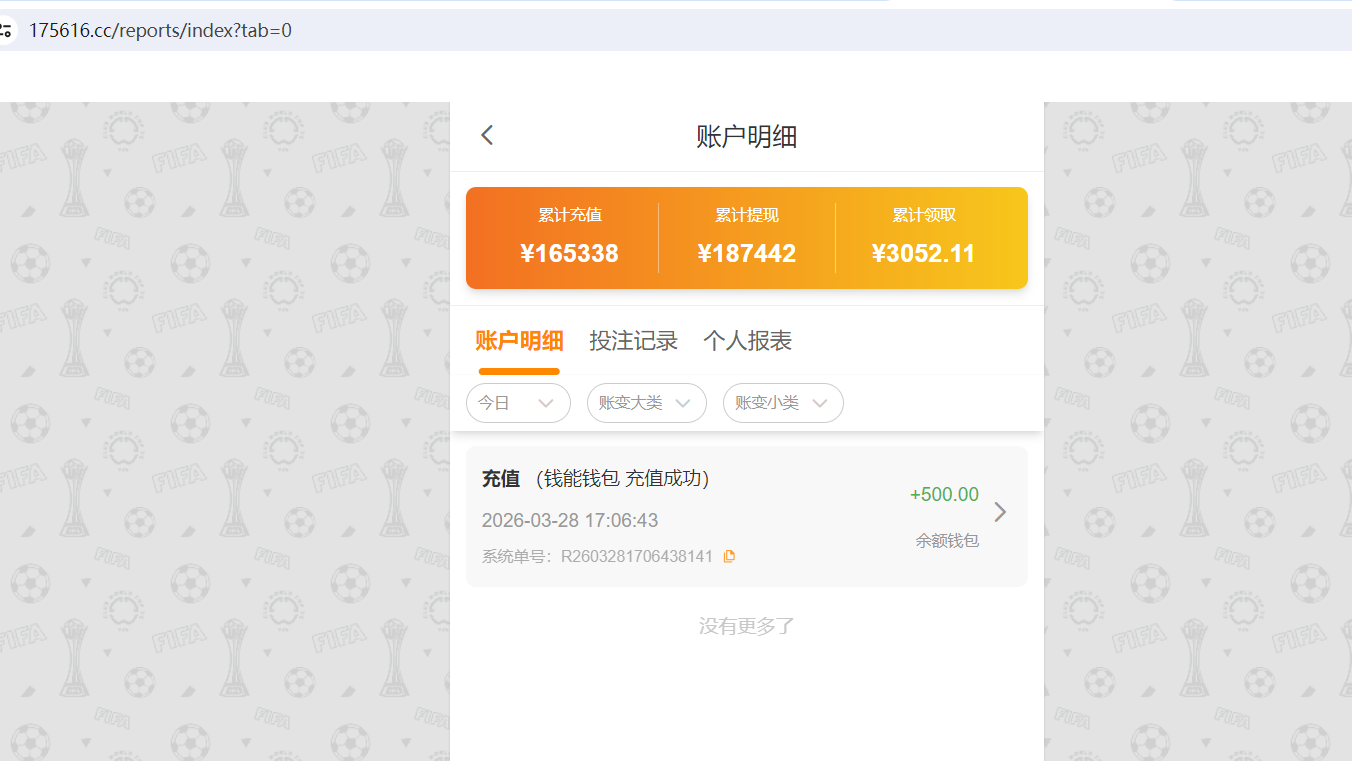
Task: Click the 累计充值 total amount ¥165338
Action: (570, 253)
